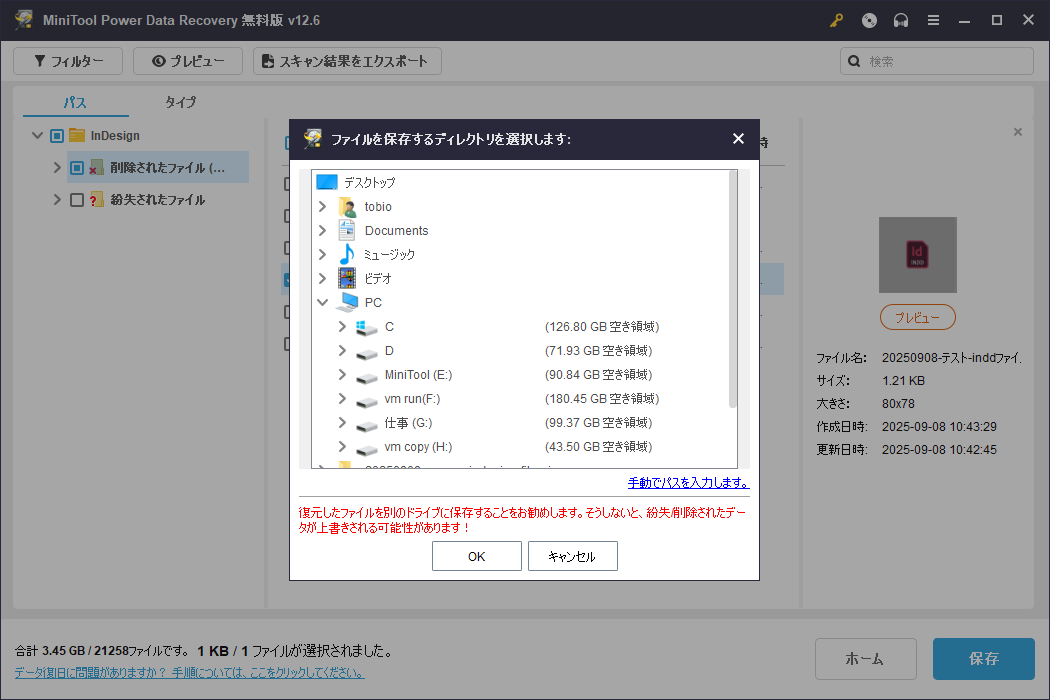Toggle the InDesign folder checkbox

(57, 136)
